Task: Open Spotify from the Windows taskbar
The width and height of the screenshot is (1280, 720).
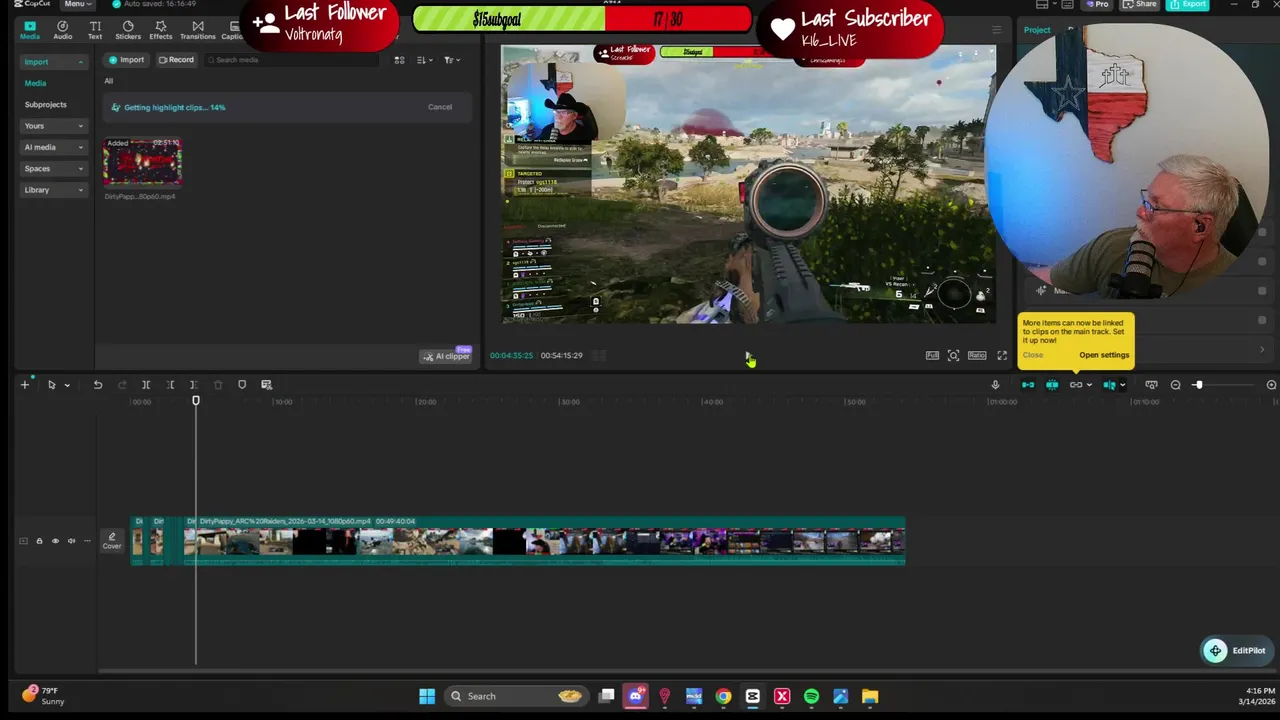Action: (x=811, y=696)
